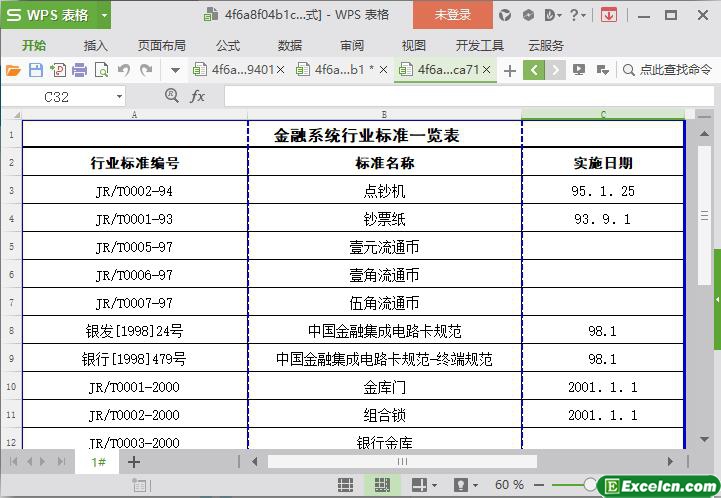Click the presentation screen icon in toolbar
This screenshot has width=721, height=498.
click(579, 70)
